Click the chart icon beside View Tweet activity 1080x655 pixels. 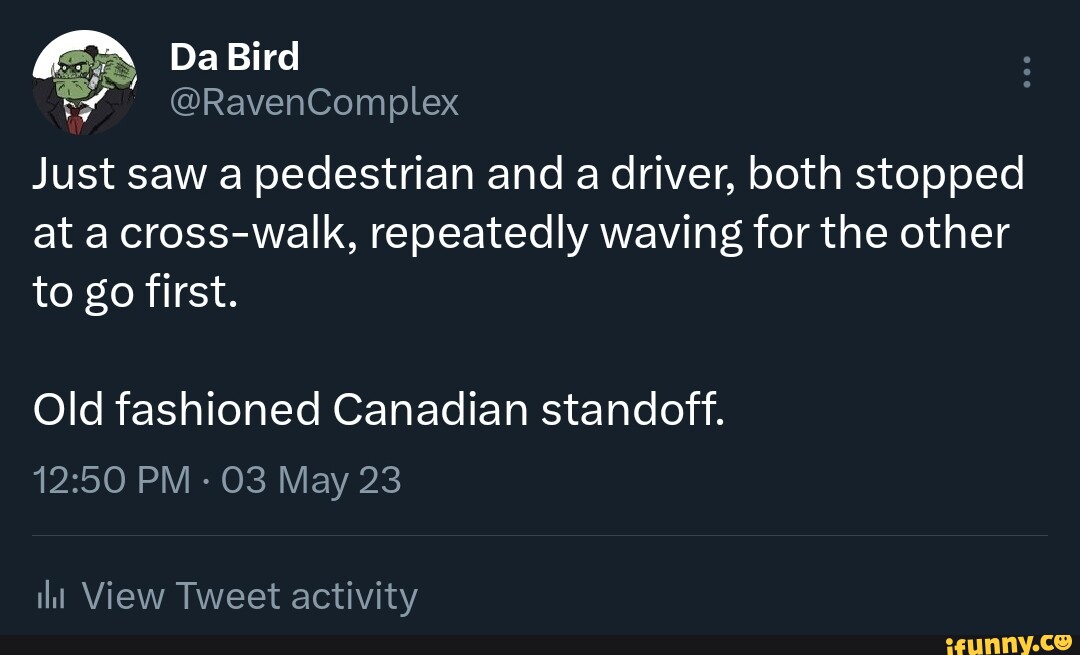[x=48, y=593]
